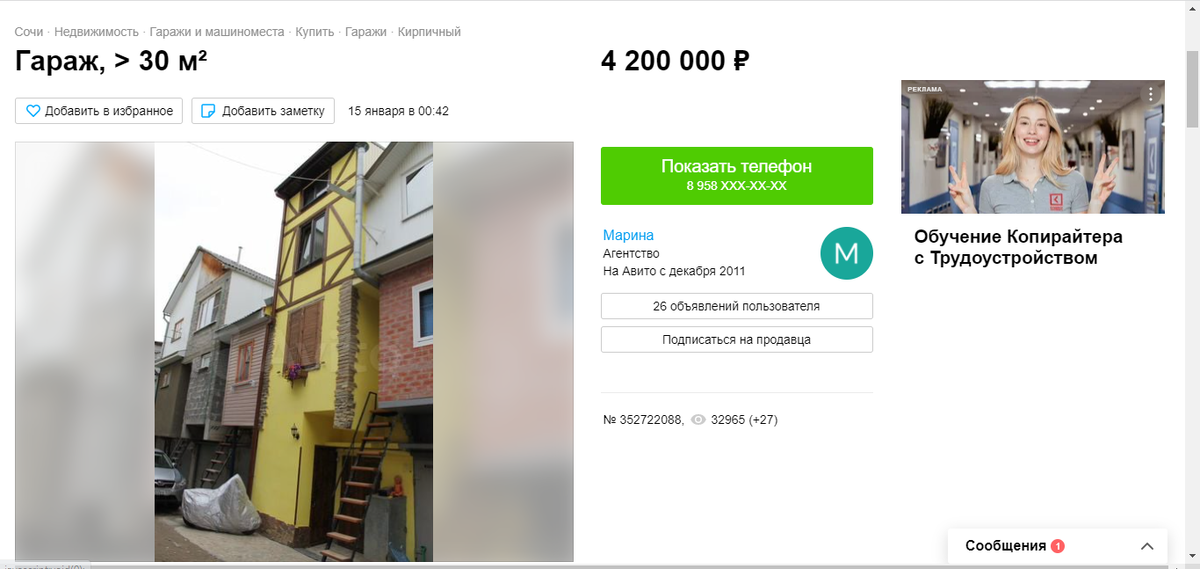Open the Кирпичный breadcrumb link
The height and width of the screenshot is (569, 1200).
429,32
